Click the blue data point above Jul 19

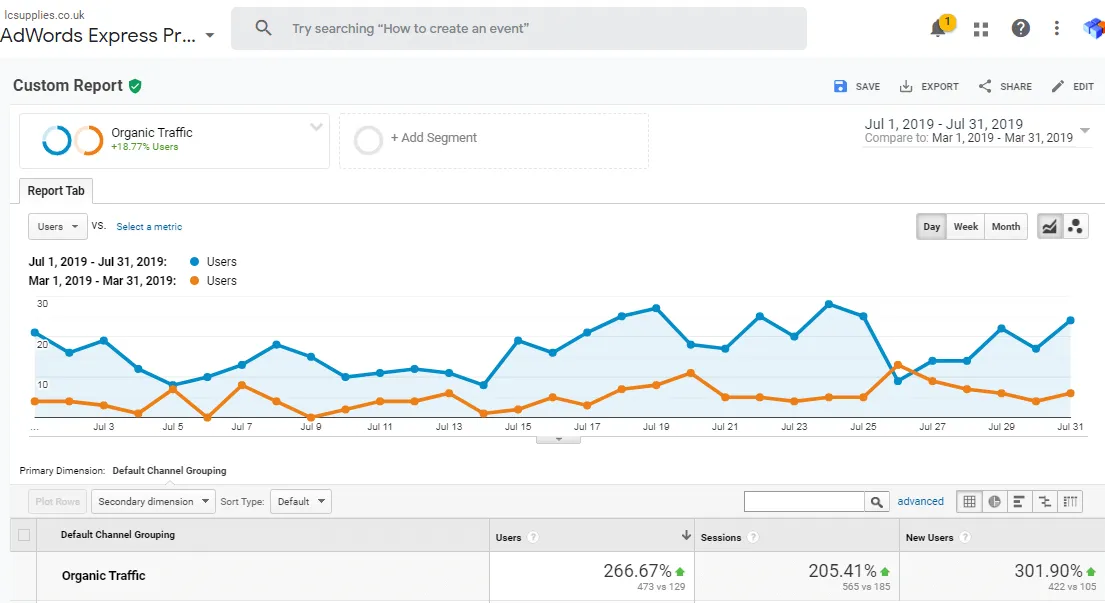pyautogui.click(x=656, y=309)
